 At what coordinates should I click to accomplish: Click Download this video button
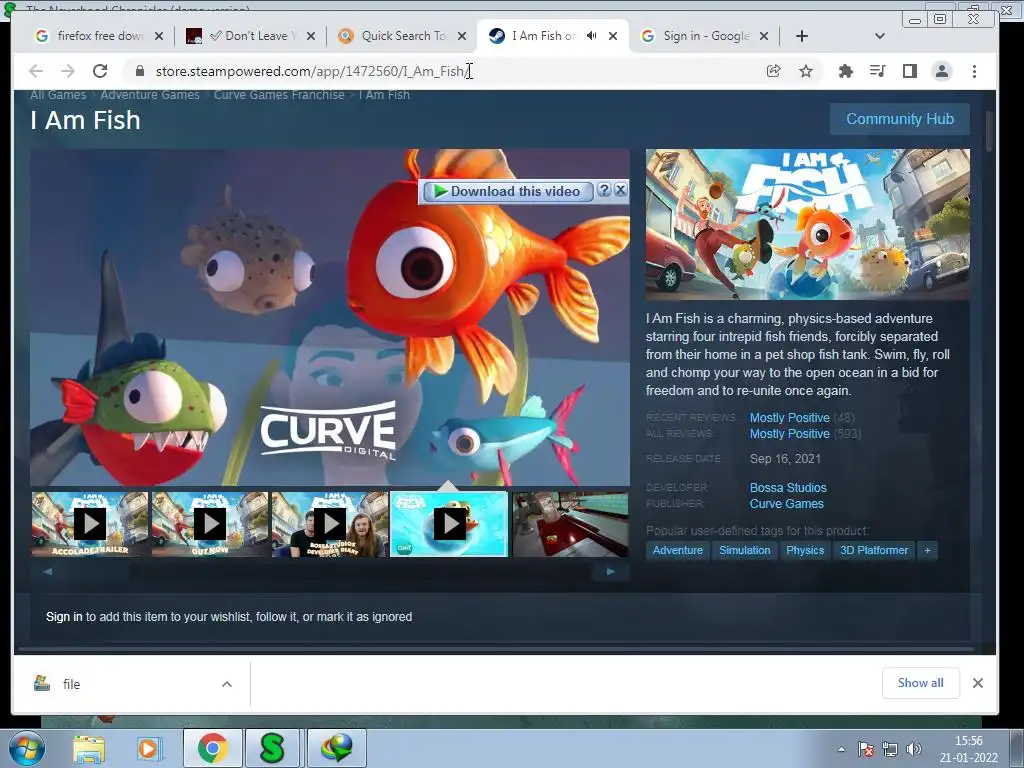point(507,191)
